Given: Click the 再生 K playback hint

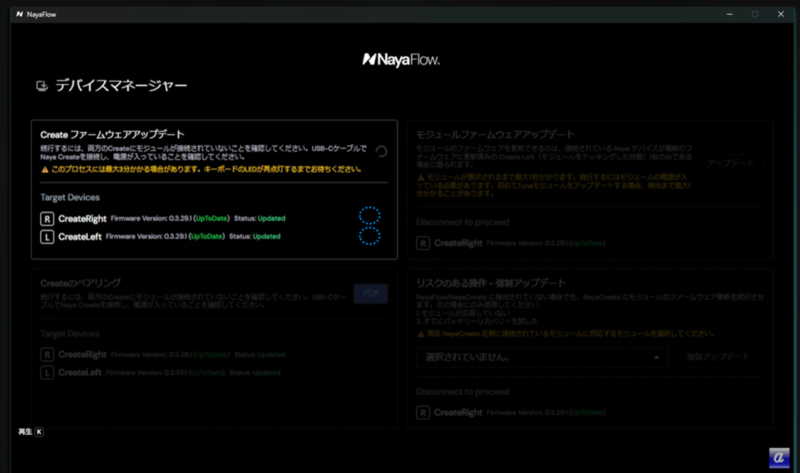Looking at the screenshot, I should [x=30, y=432].
